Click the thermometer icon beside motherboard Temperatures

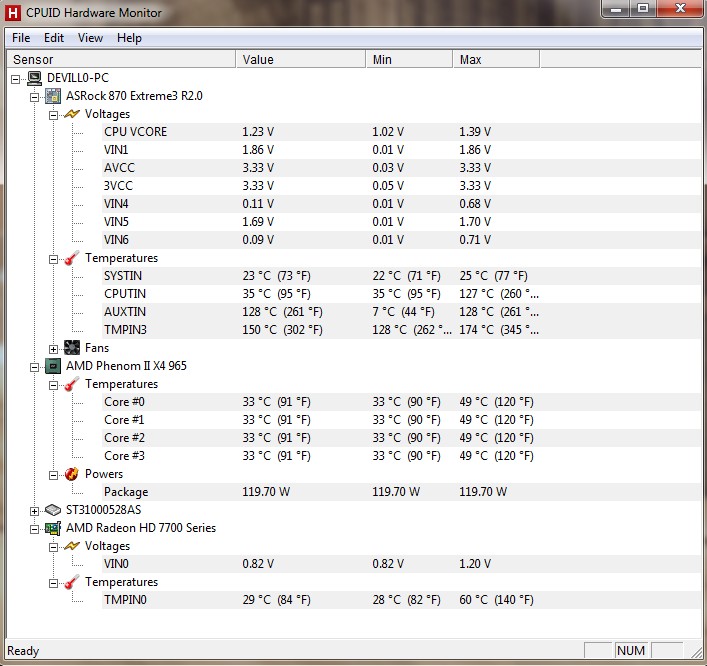coord(72,258)
